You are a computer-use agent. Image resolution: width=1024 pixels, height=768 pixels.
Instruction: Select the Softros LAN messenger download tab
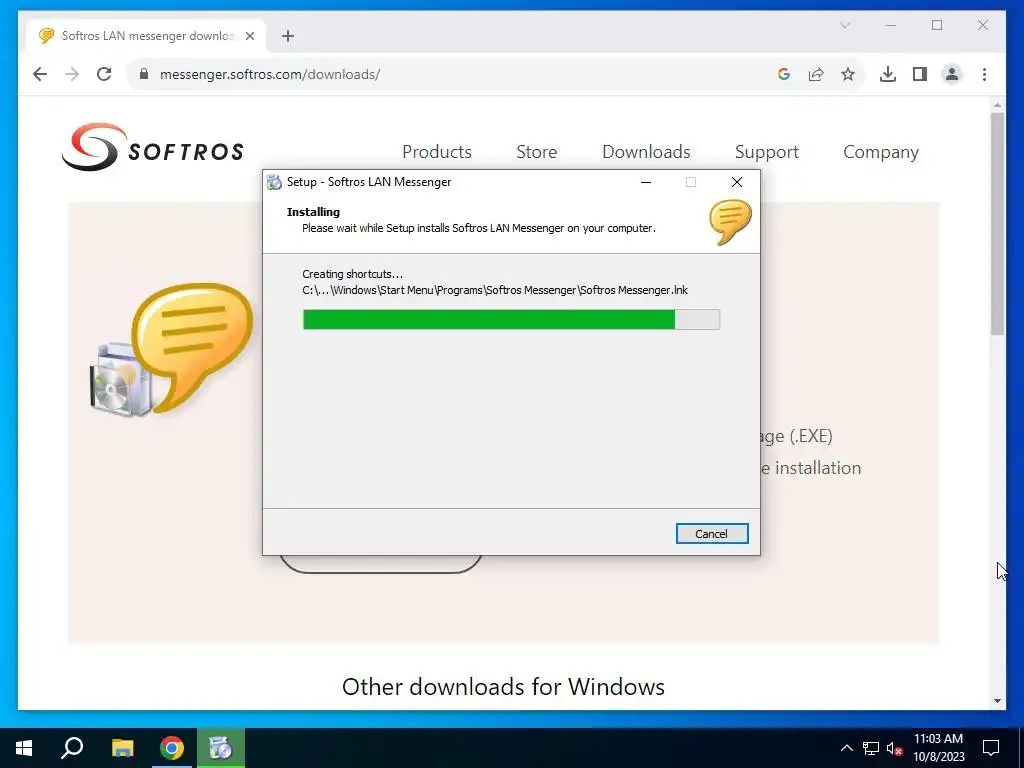tap(146, 36)
